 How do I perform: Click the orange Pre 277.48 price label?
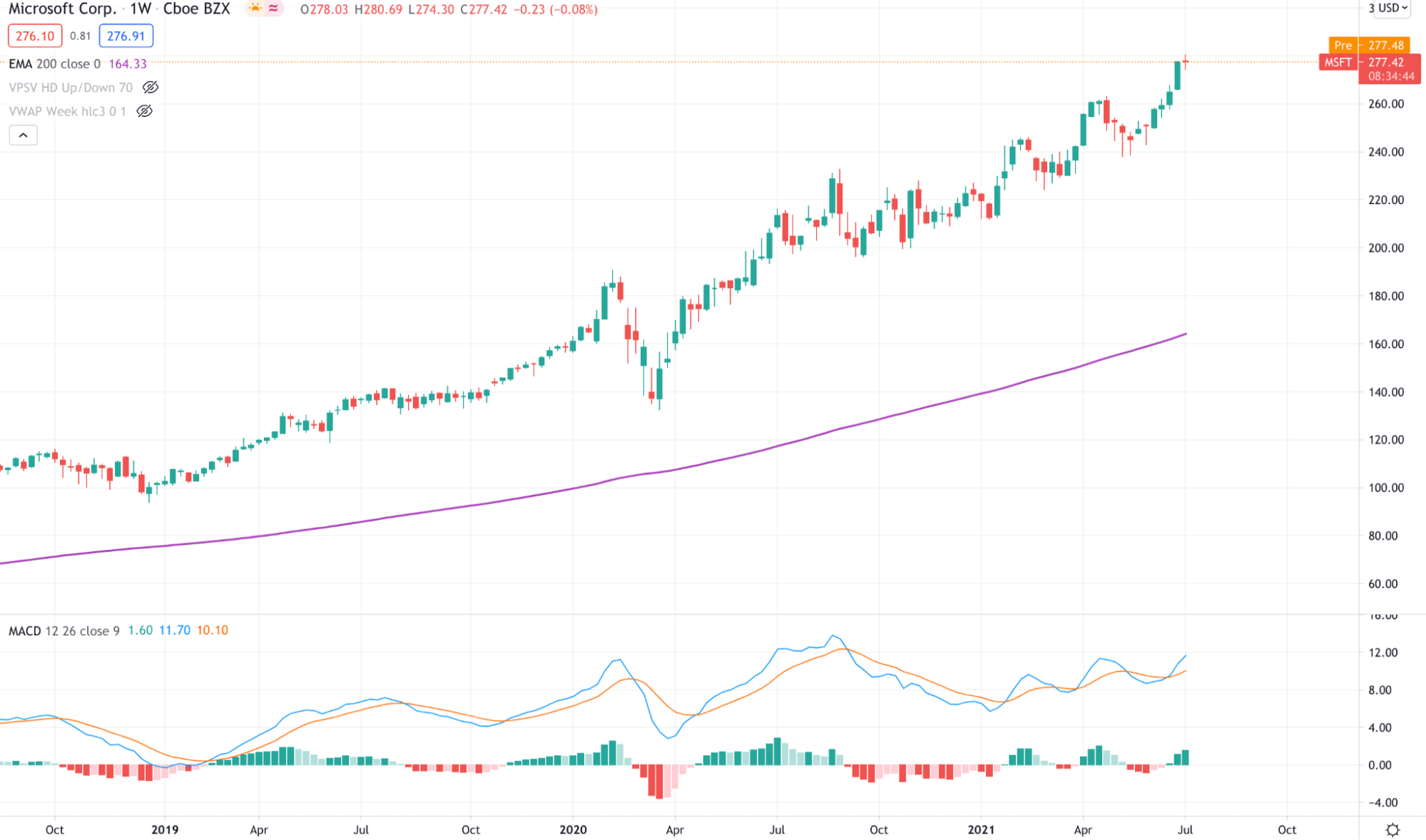click(1369, 45)
